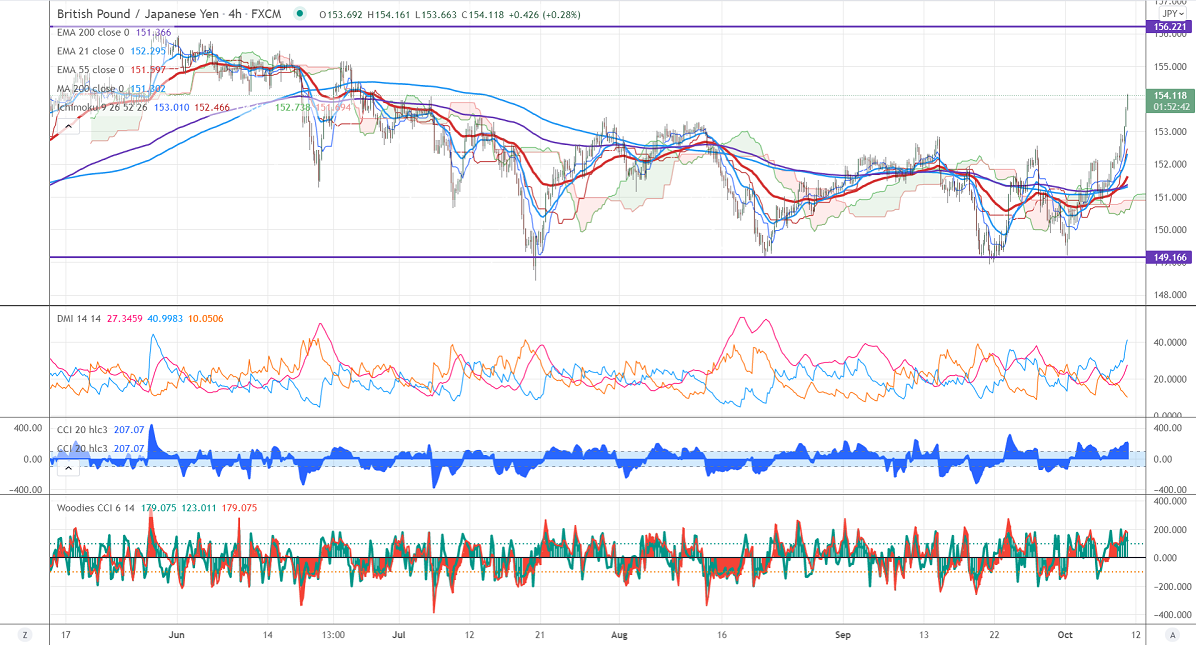
Task: Collapse the CCI pane legend arrow
Action: 68,468
